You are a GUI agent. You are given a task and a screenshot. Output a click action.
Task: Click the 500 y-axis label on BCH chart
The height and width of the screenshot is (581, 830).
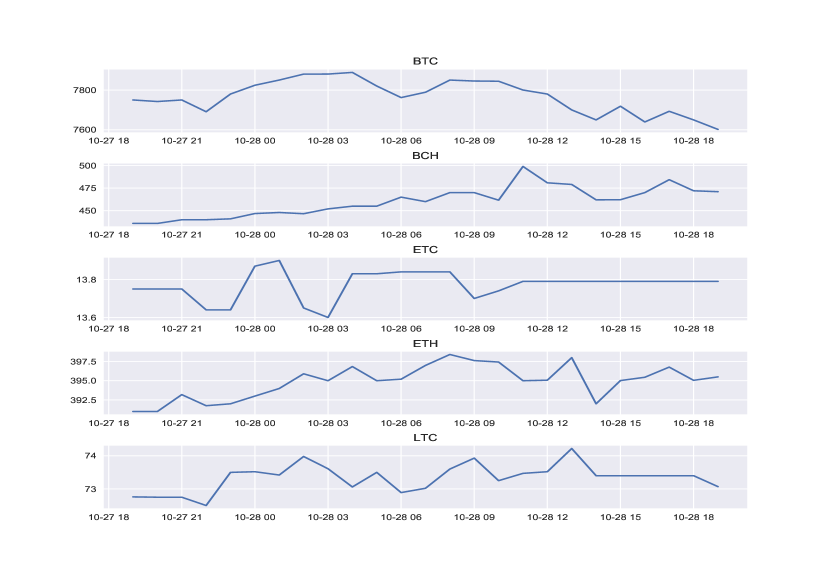[x=88, y=166]
